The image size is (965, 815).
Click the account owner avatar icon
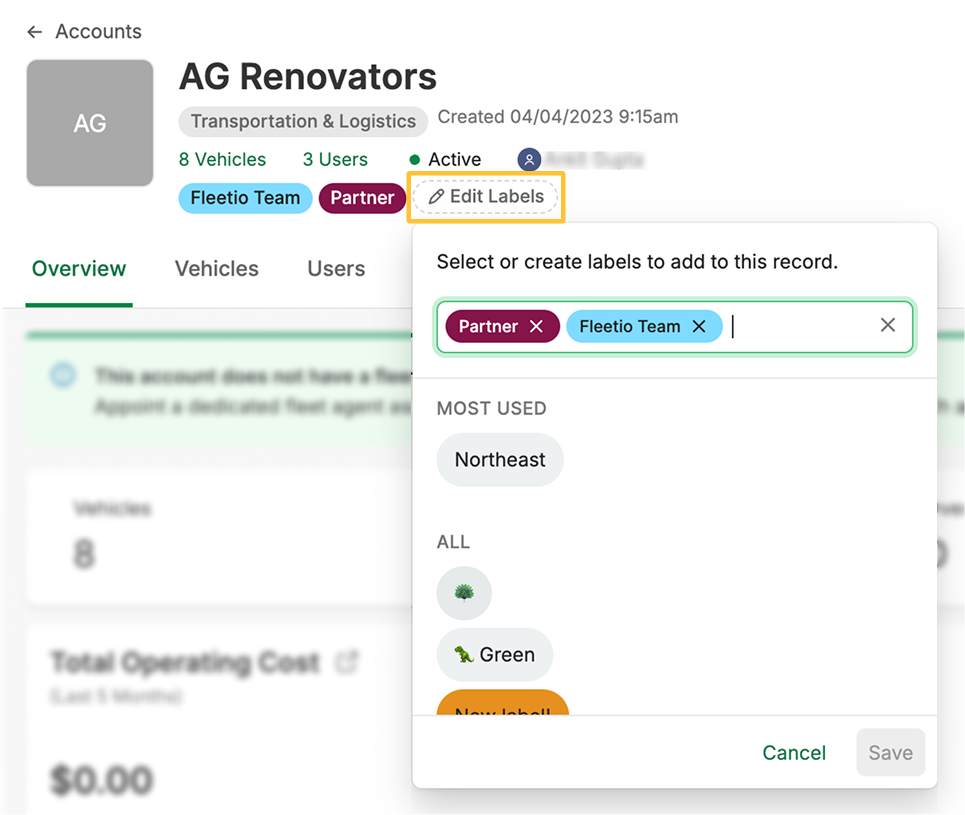(x=529, y=160)
